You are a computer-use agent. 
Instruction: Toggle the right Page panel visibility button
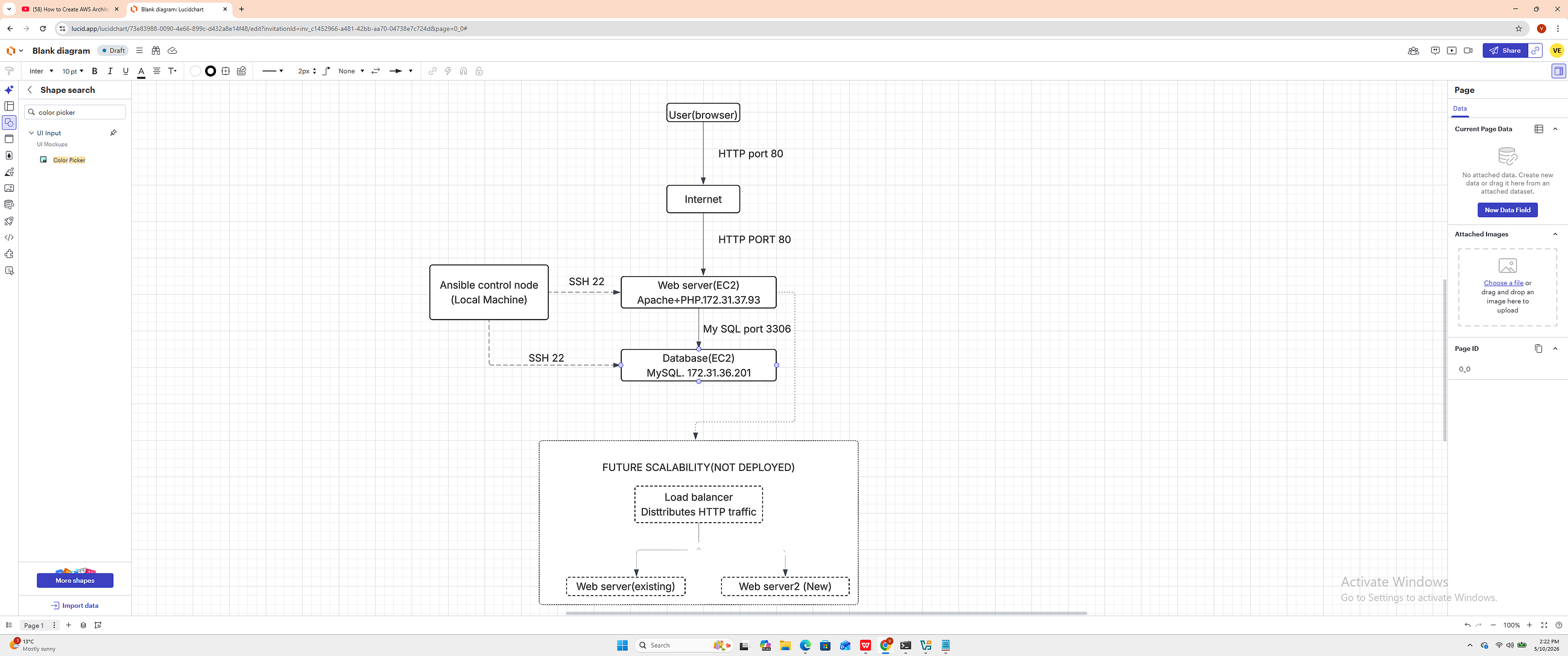point(1559,71)
